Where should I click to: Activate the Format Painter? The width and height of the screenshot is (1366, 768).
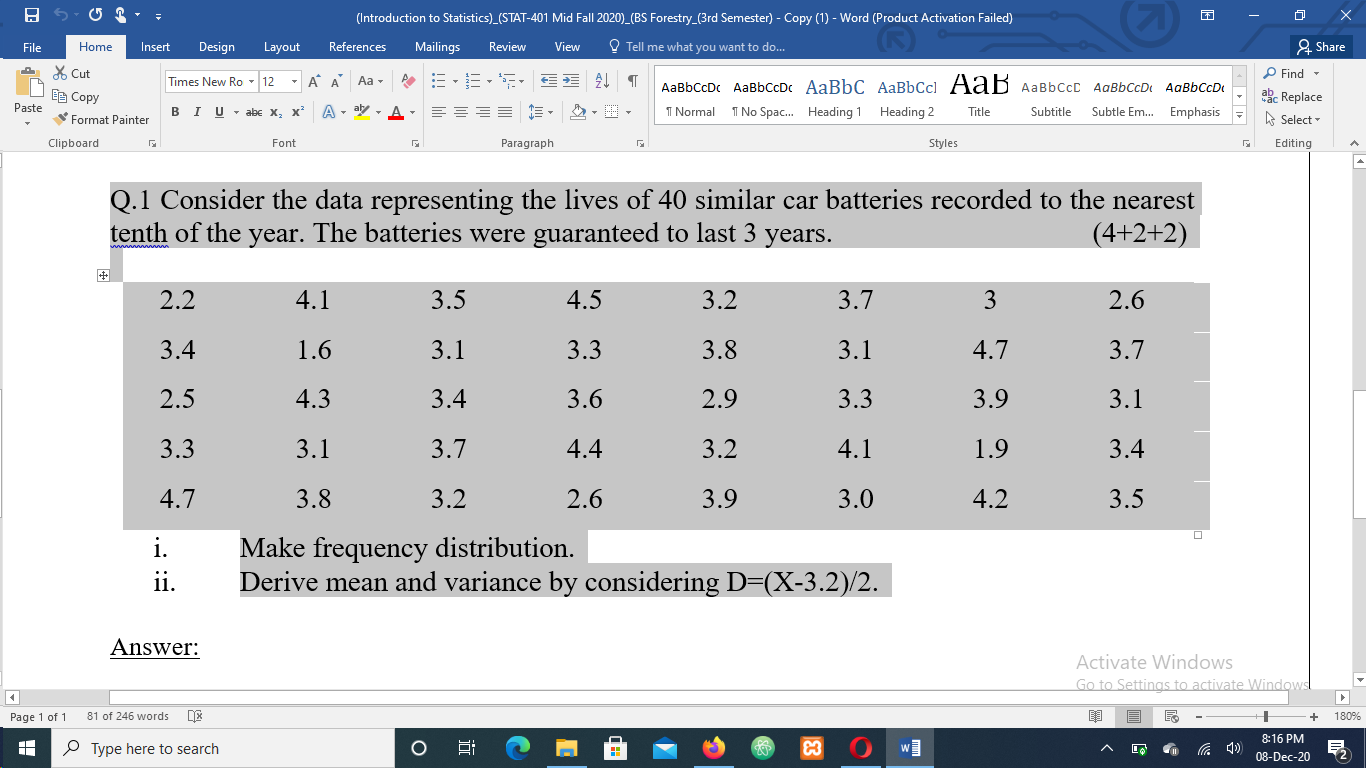point(102,119)
